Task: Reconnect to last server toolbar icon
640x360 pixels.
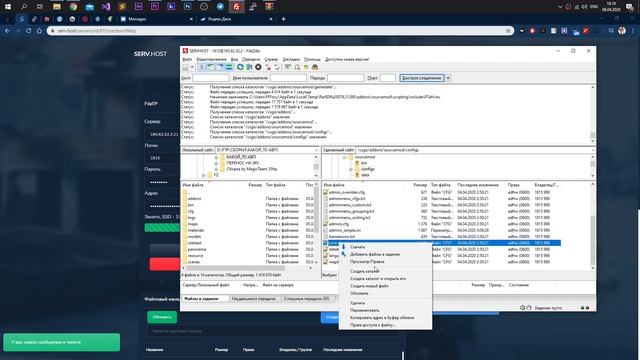Action: coord(277,67)
